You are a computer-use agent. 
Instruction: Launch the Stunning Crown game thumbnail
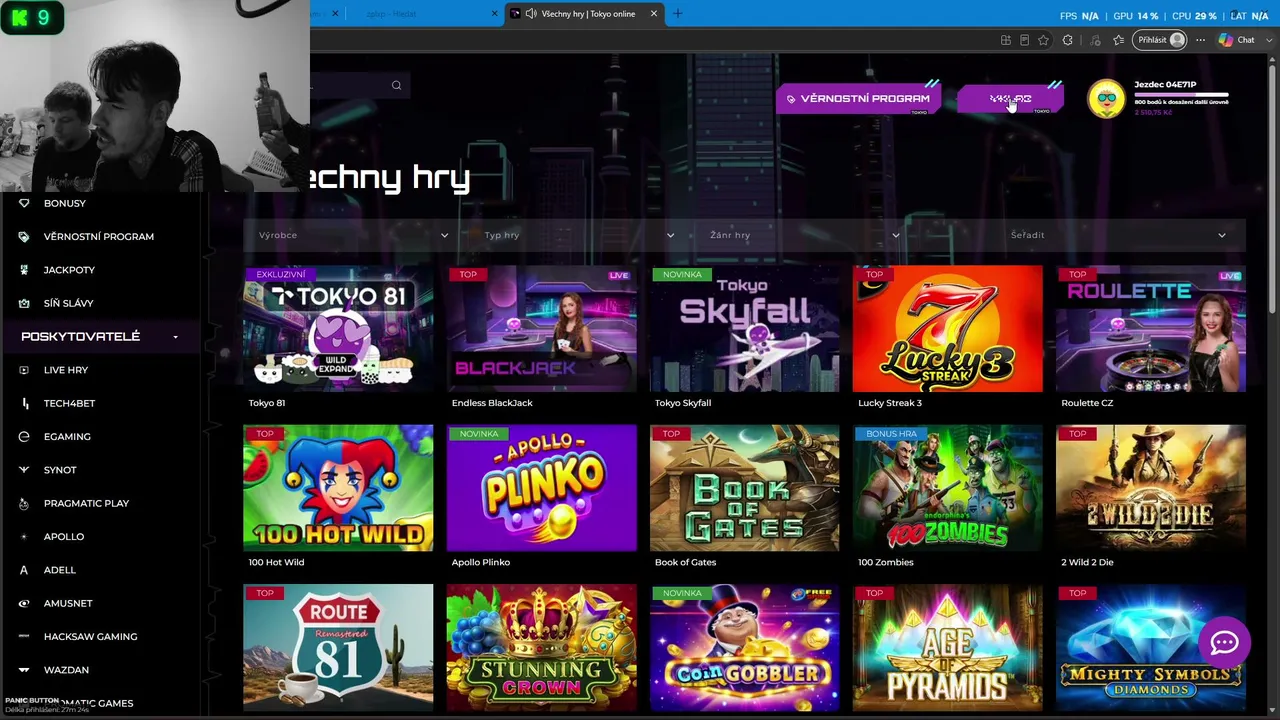click(541, 648)
